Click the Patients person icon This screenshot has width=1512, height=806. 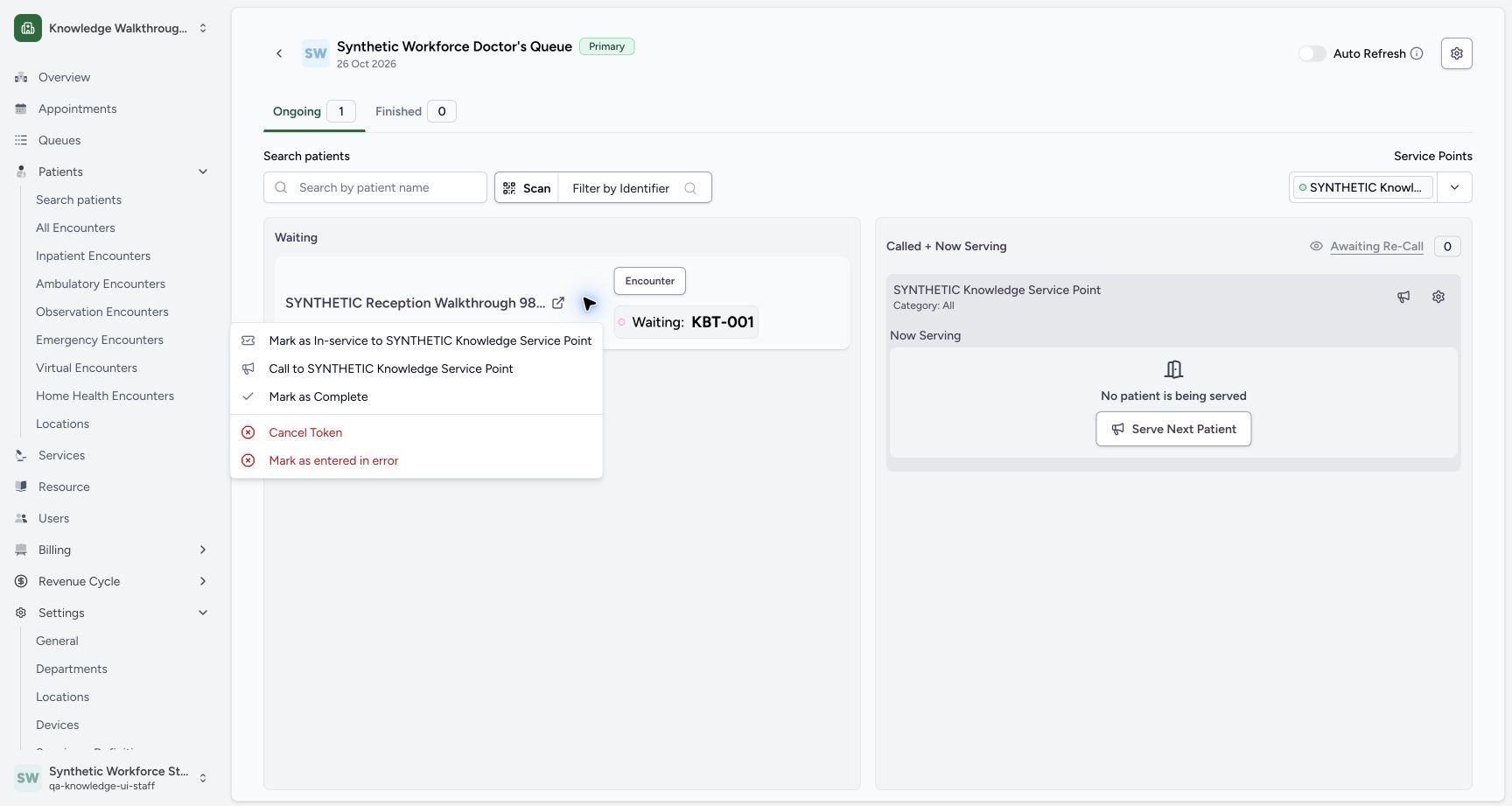pos(21,172)
